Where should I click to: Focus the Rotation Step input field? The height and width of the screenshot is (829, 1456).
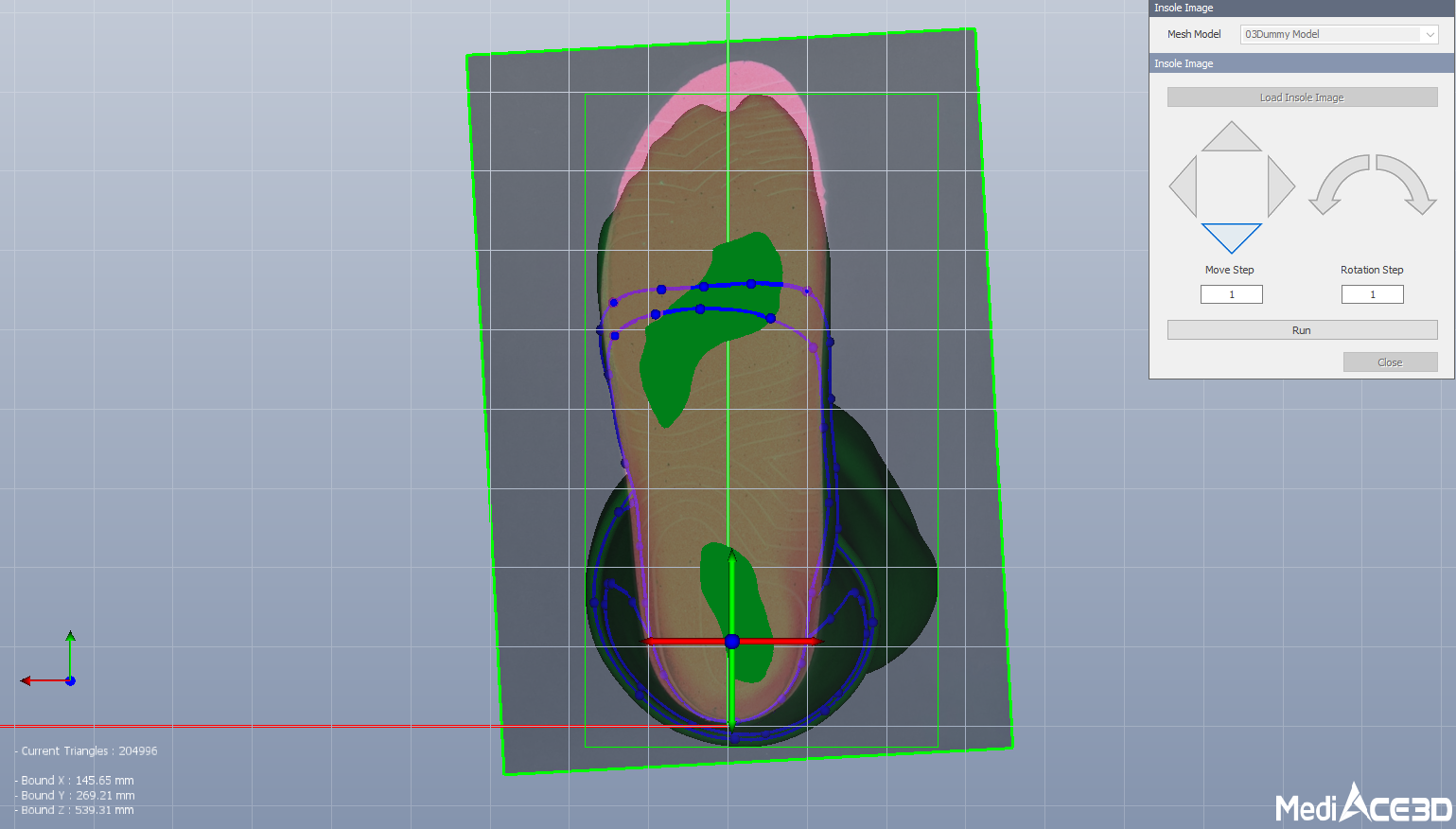[1372, 294]
